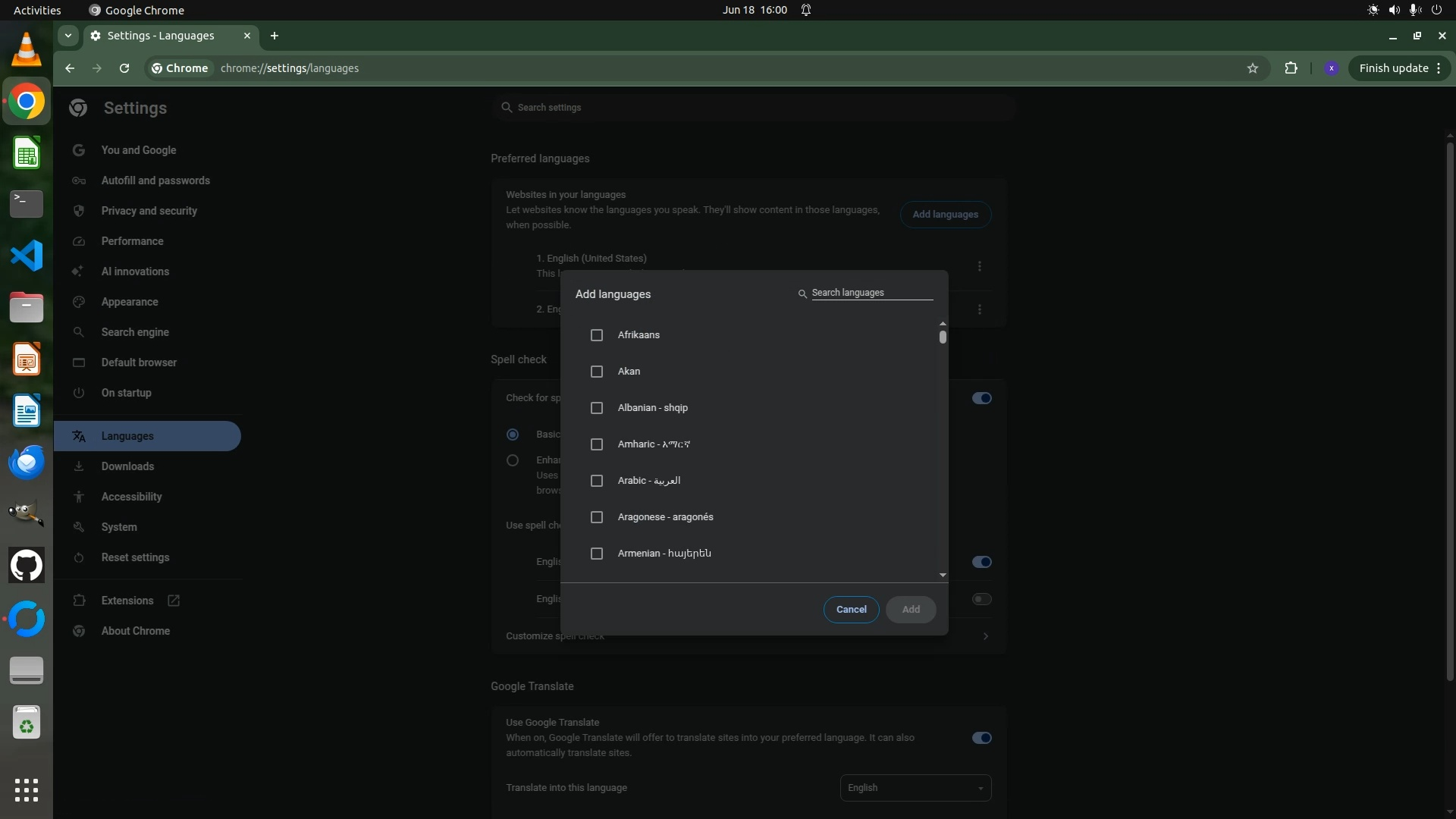The height and width of the screenshot is (819, 1456).
Task: Open the Activities menu
Action: (37, 10)
